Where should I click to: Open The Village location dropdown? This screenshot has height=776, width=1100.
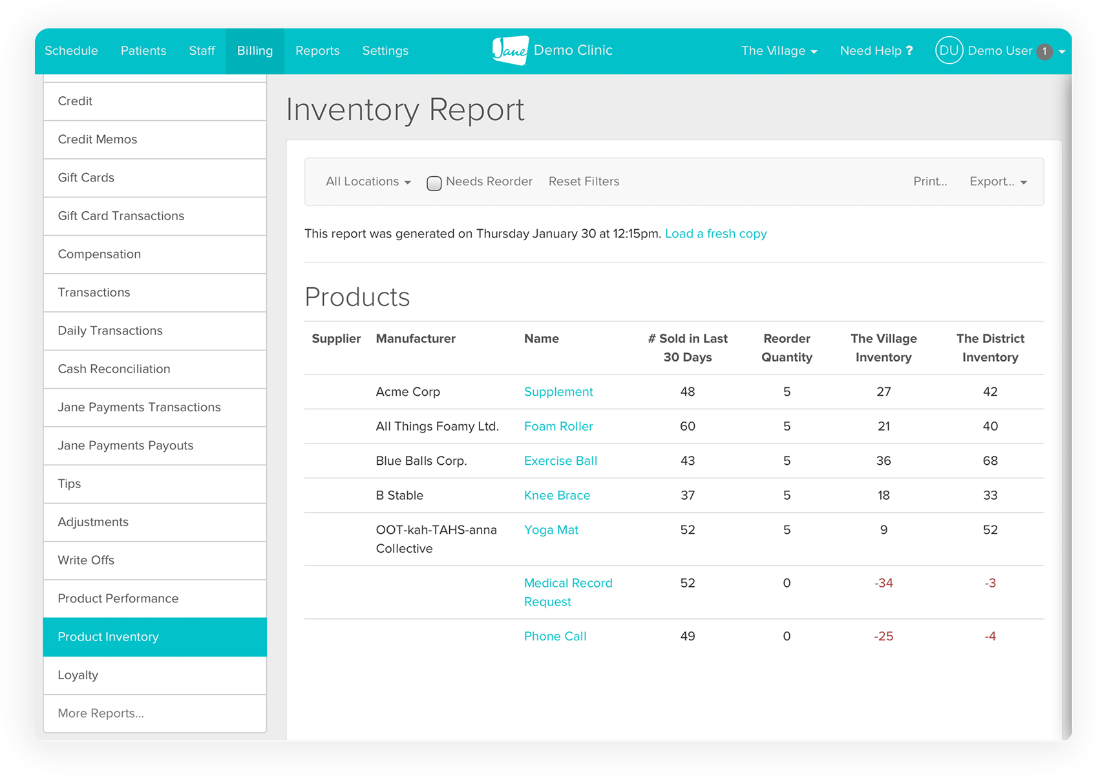779,51
